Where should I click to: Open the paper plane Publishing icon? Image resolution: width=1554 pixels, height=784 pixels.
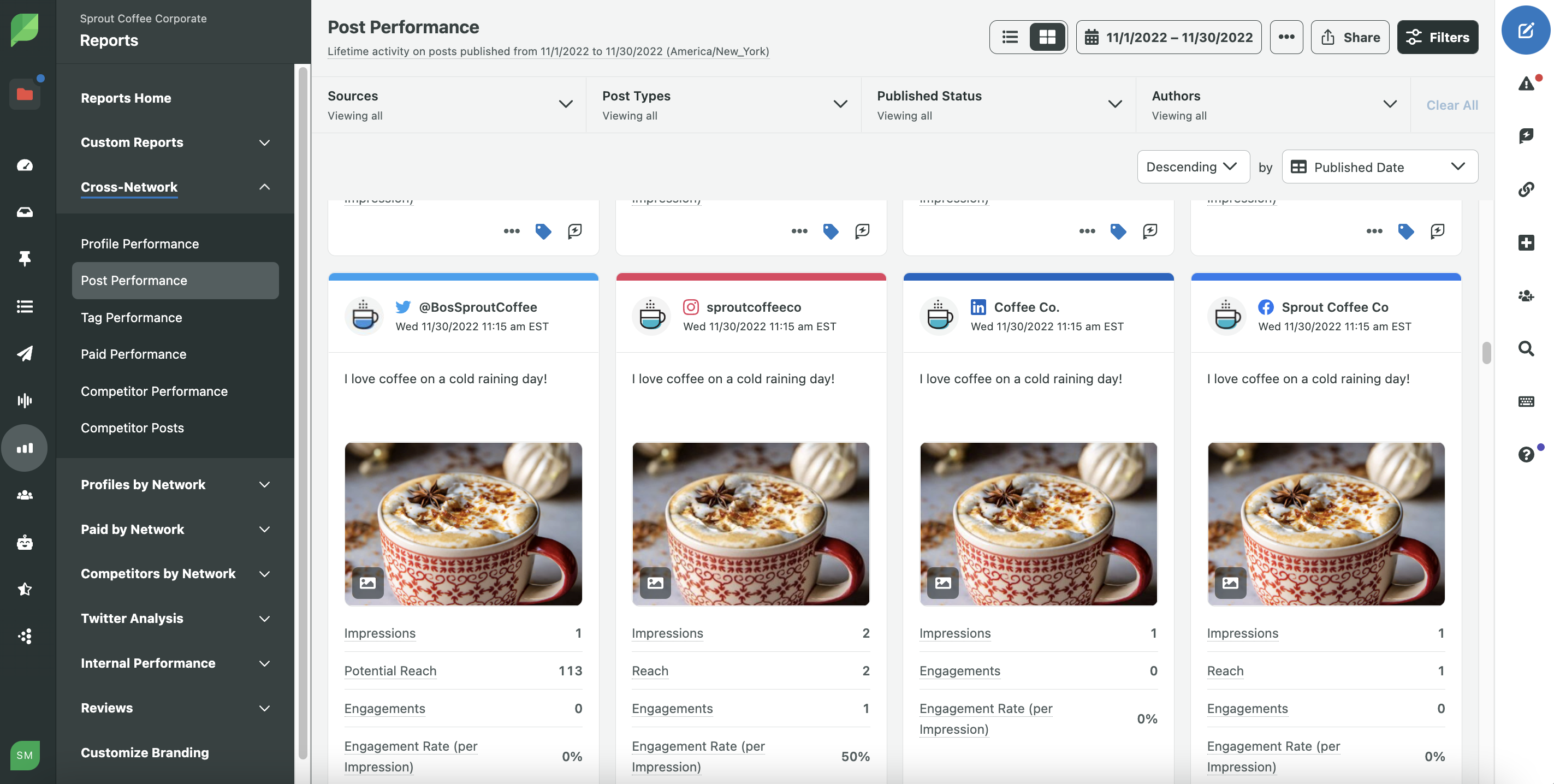click(x=25, y=353)
